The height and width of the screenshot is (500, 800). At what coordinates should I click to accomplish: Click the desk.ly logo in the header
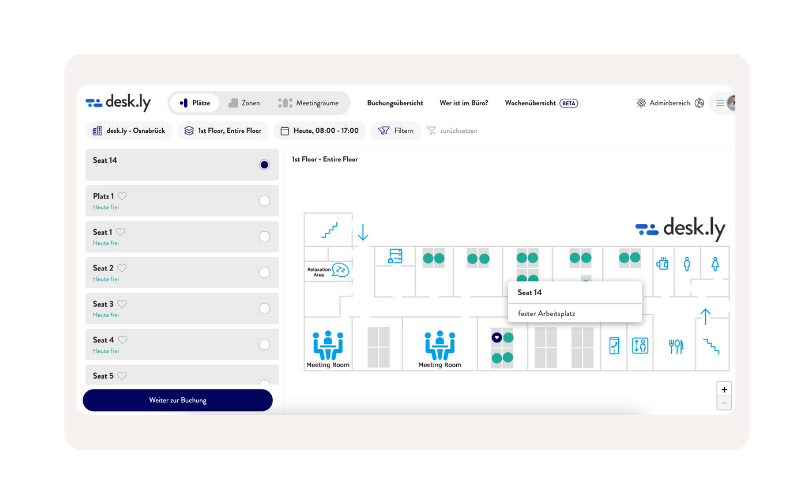click(118, 103)
